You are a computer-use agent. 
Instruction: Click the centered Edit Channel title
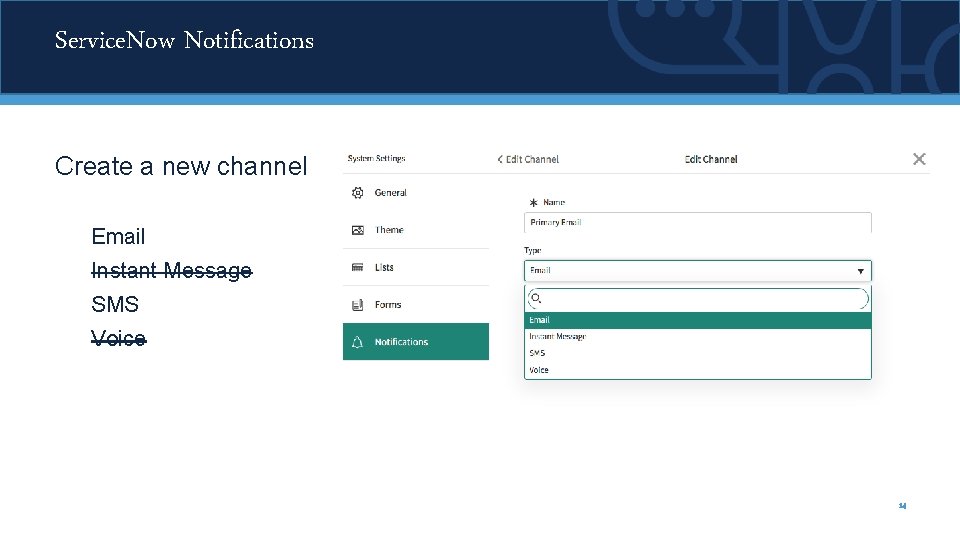[x=711, y=159]
